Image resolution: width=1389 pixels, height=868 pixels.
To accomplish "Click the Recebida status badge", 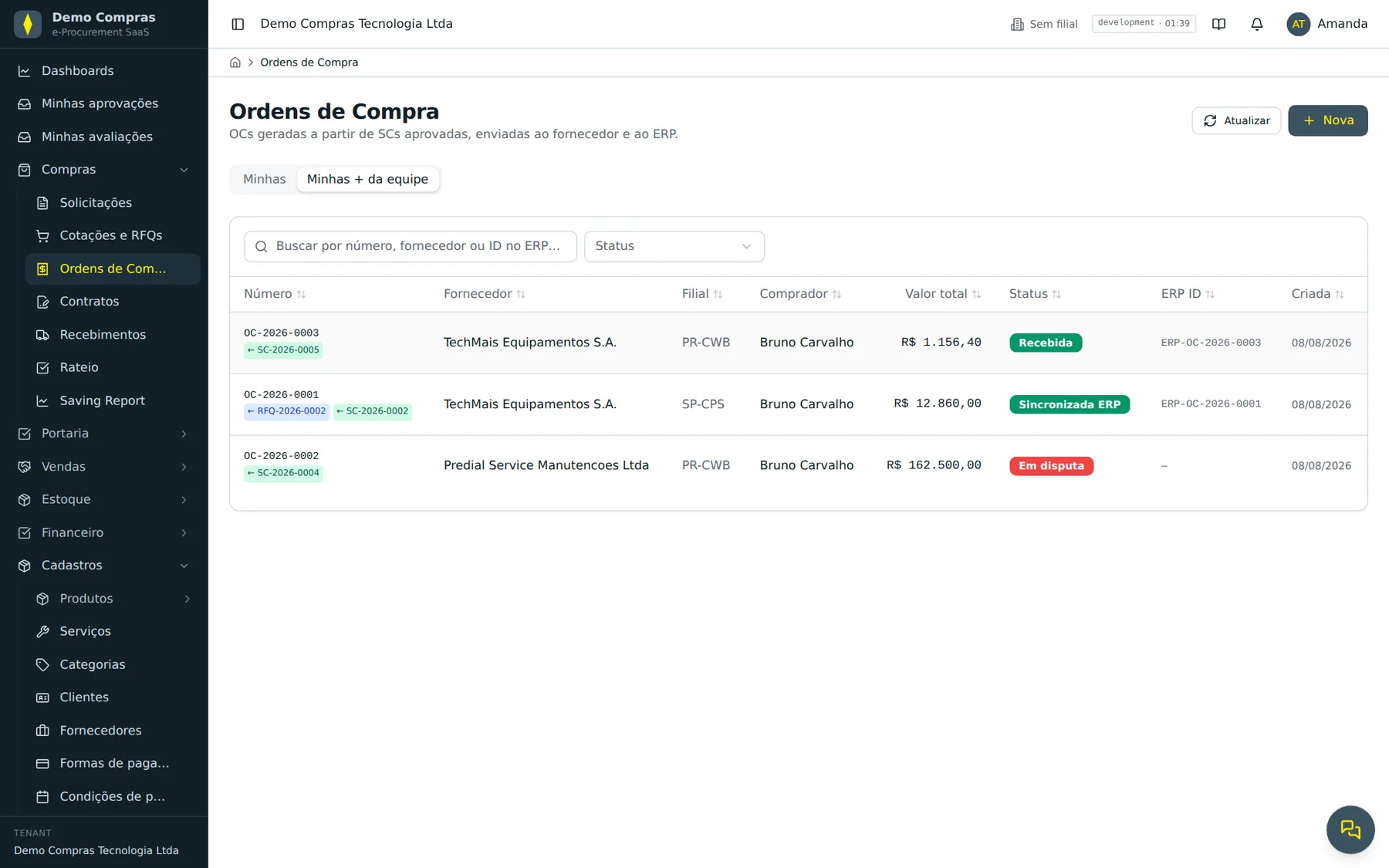I will (1046, 343).
